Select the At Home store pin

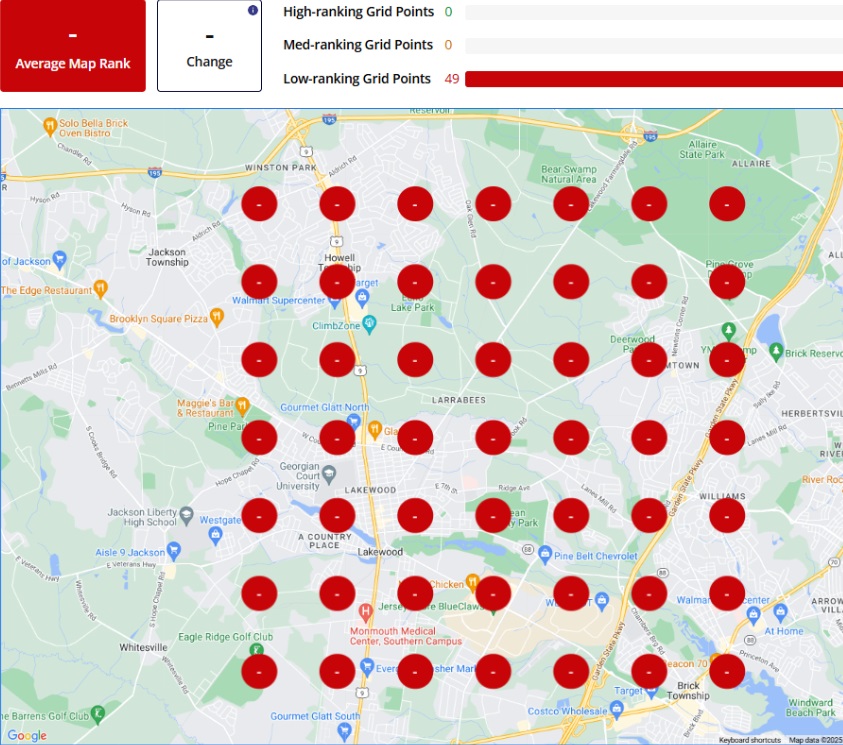(781, 612)
